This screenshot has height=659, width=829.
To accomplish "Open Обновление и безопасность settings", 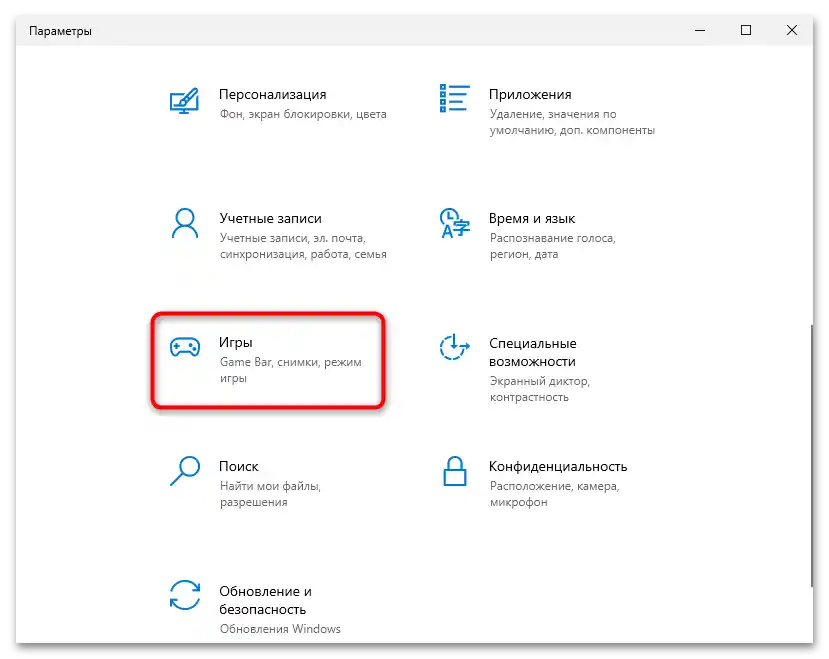I will [x=270, y=600].
